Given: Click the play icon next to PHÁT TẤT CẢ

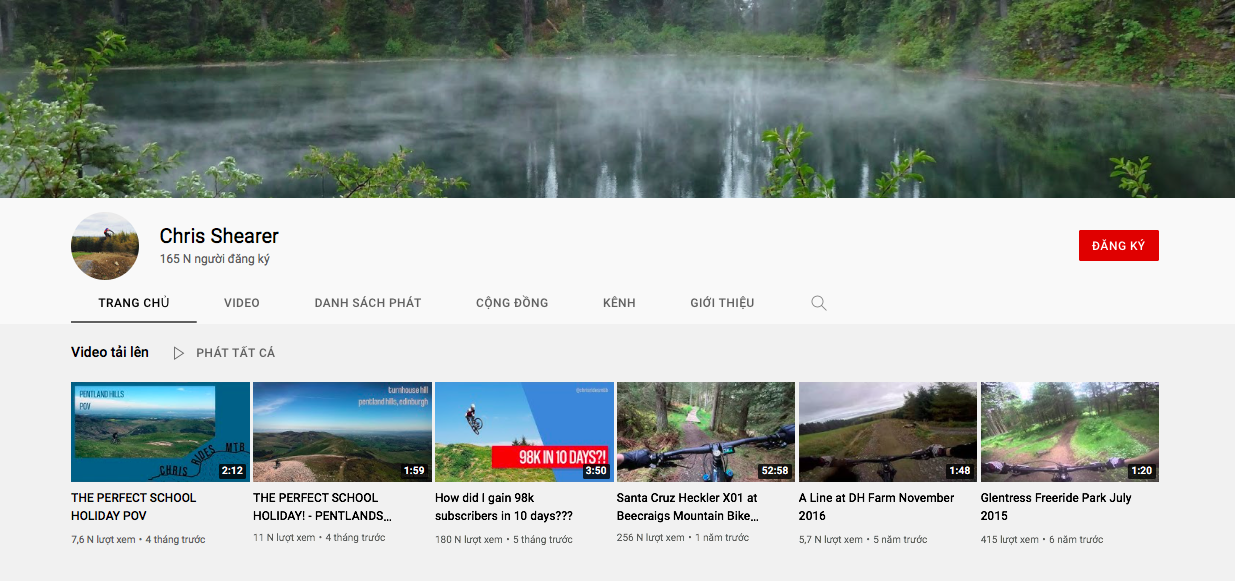Looking at the screenshot, I should point(178,352).
